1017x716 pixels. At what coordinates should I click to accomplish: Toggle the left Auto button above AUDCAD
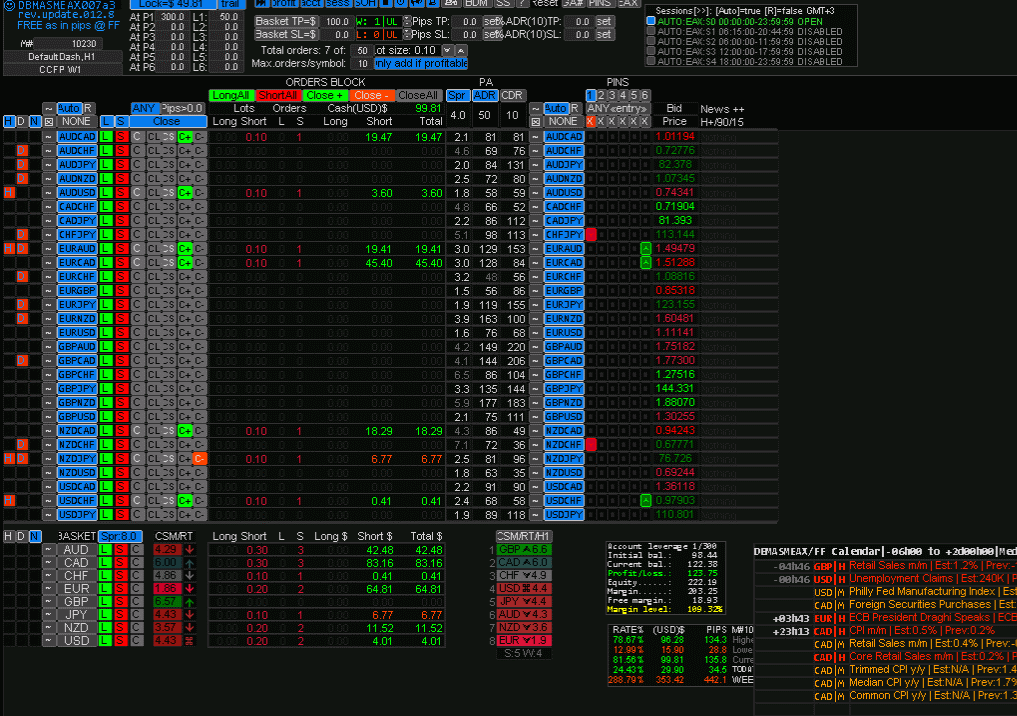(x=68, y=108)
